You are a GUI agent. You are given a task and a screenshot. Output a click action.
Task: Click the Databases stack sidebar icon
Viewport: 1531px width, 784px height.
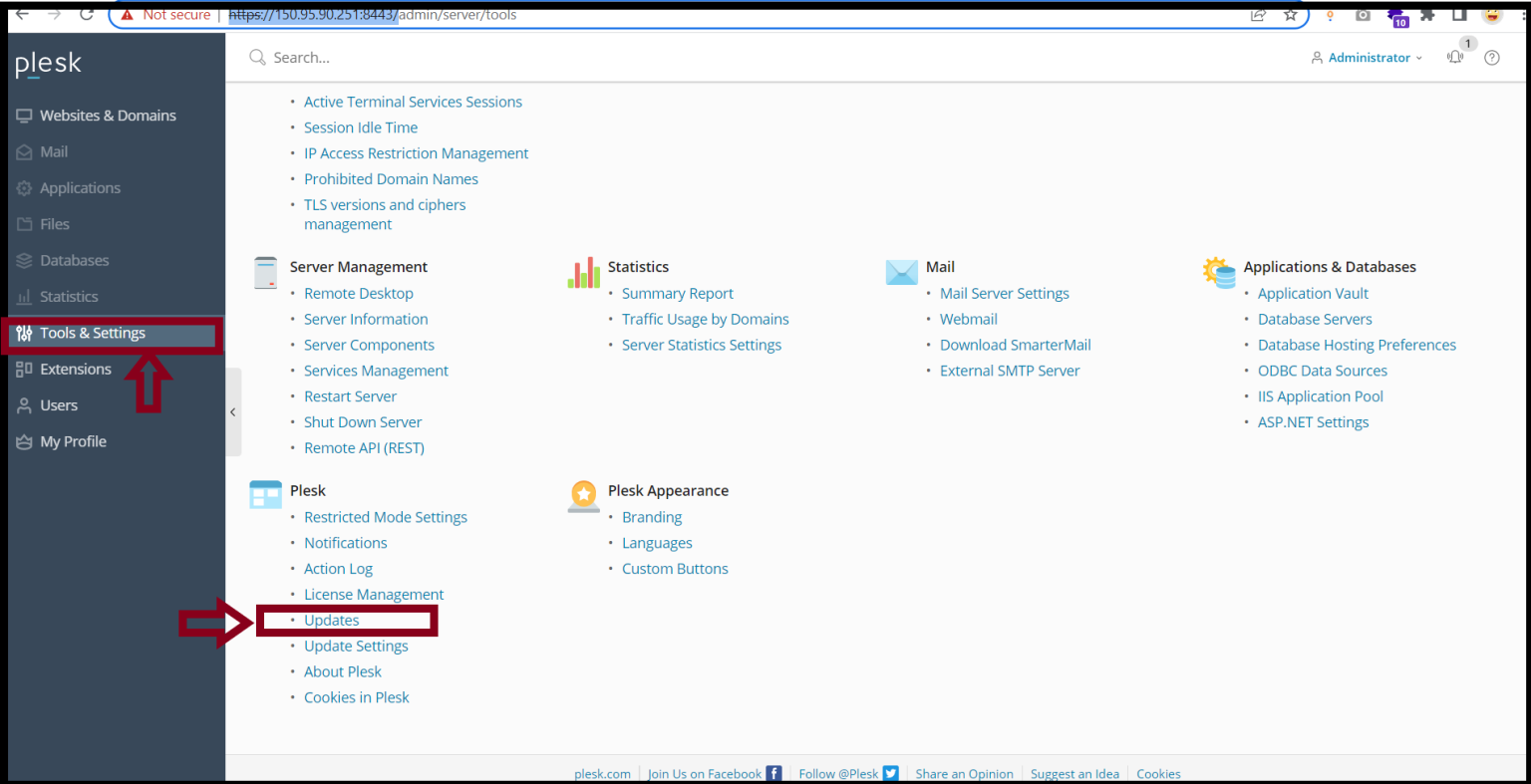[24, 261]
